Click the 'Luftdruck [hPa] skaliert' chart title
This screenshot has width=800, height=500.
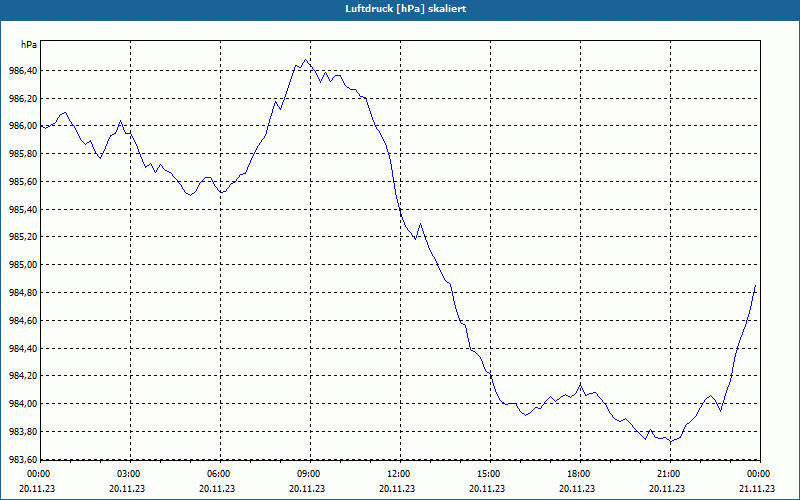point(406,9)
